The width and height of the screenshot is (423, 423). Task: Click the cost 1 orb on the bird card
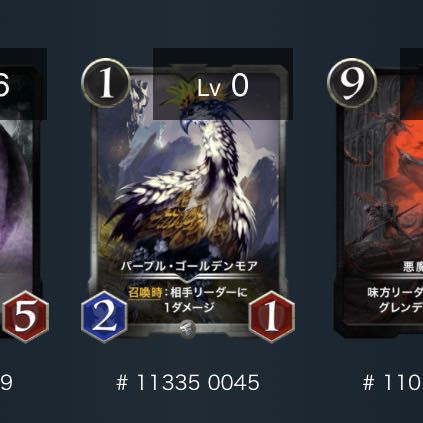[x=106, y=83]
